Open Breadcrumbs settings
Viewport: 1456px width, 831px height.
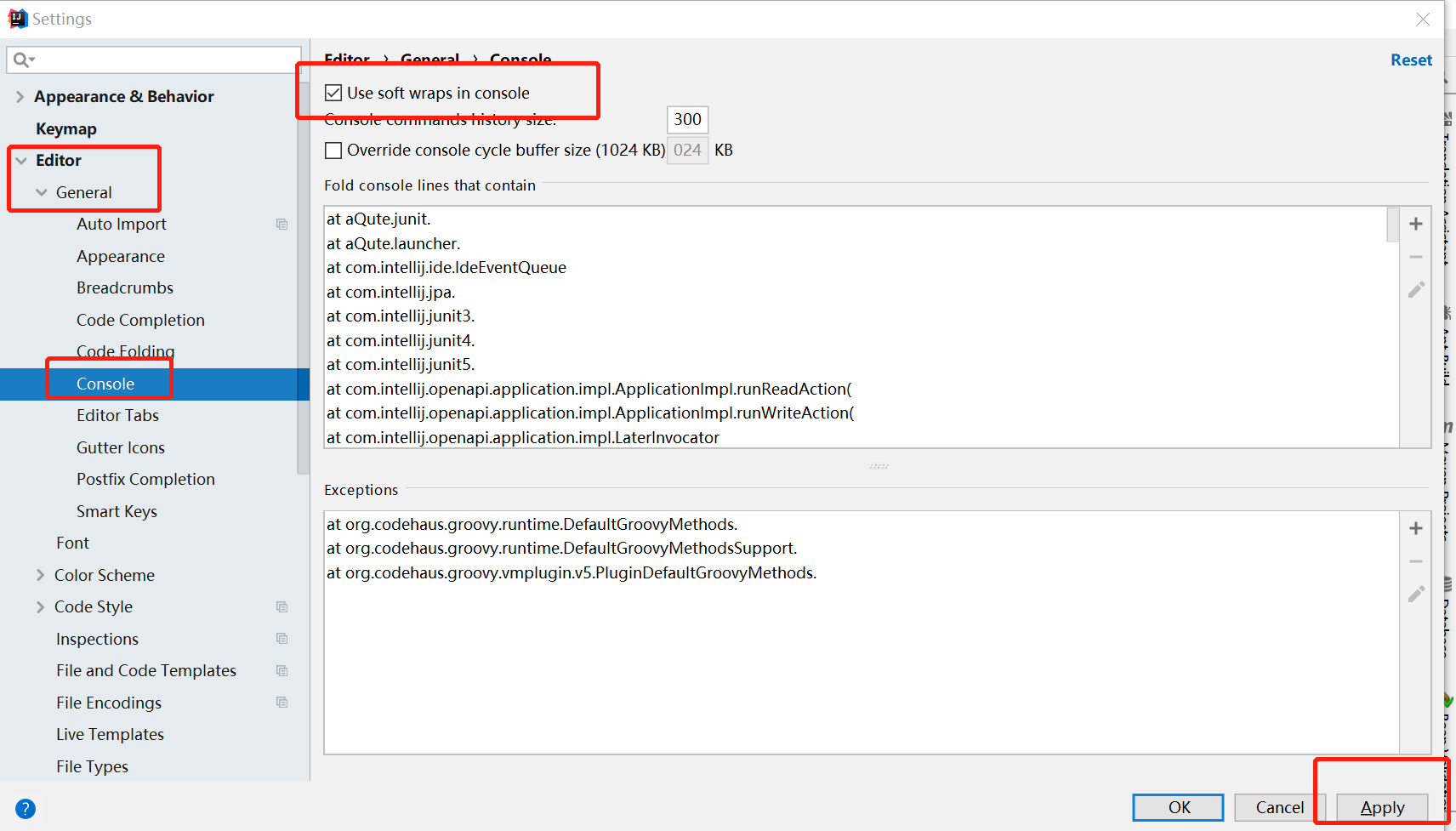tap(125, 288)
